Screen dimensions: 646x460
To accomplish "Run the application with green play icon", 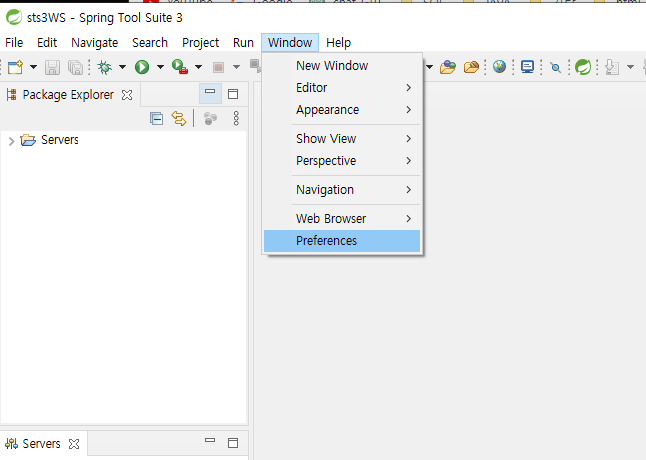I will [142, 67].
